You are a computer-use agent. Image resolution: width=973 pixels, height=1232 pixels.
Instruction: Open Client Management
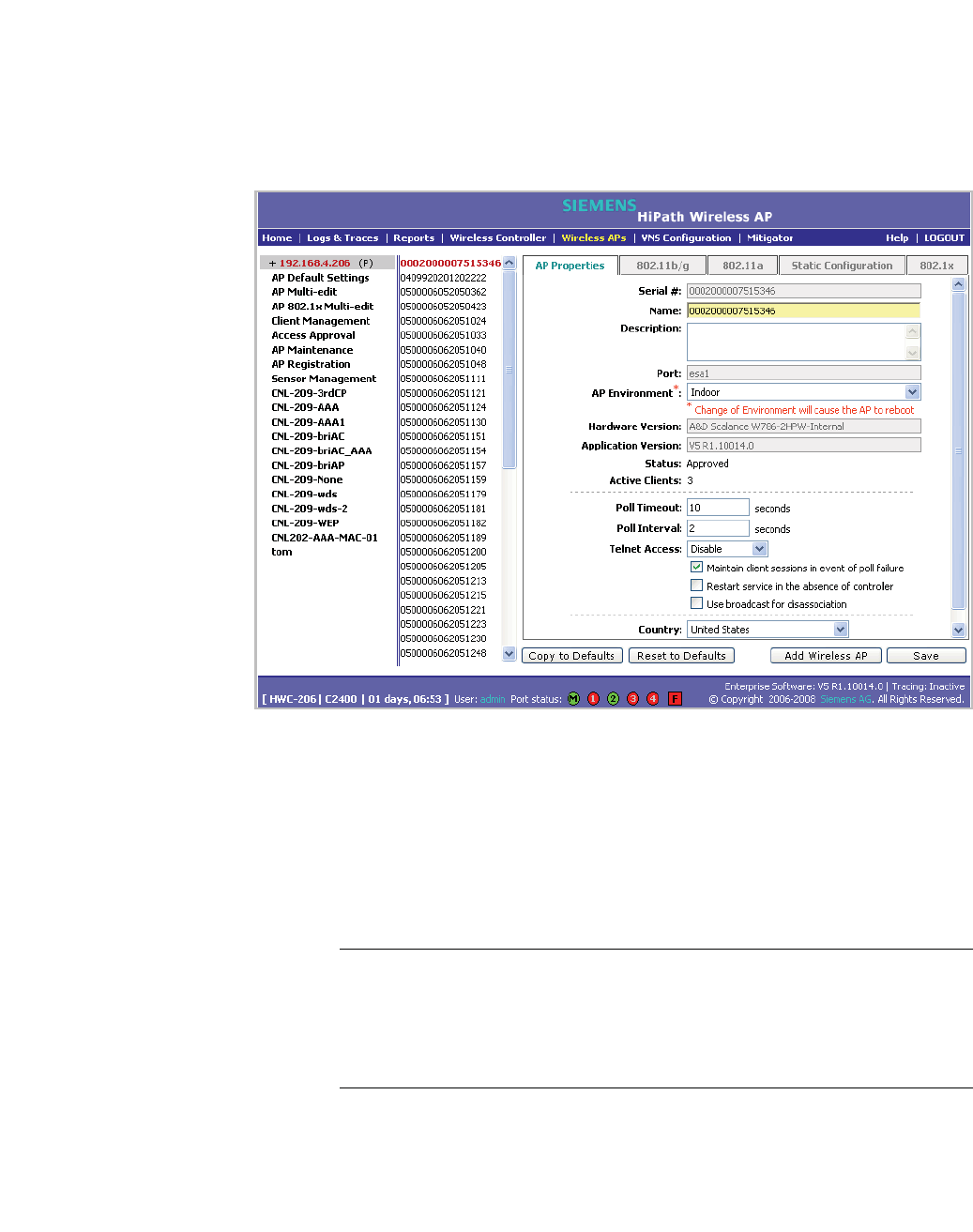(320, 321)
